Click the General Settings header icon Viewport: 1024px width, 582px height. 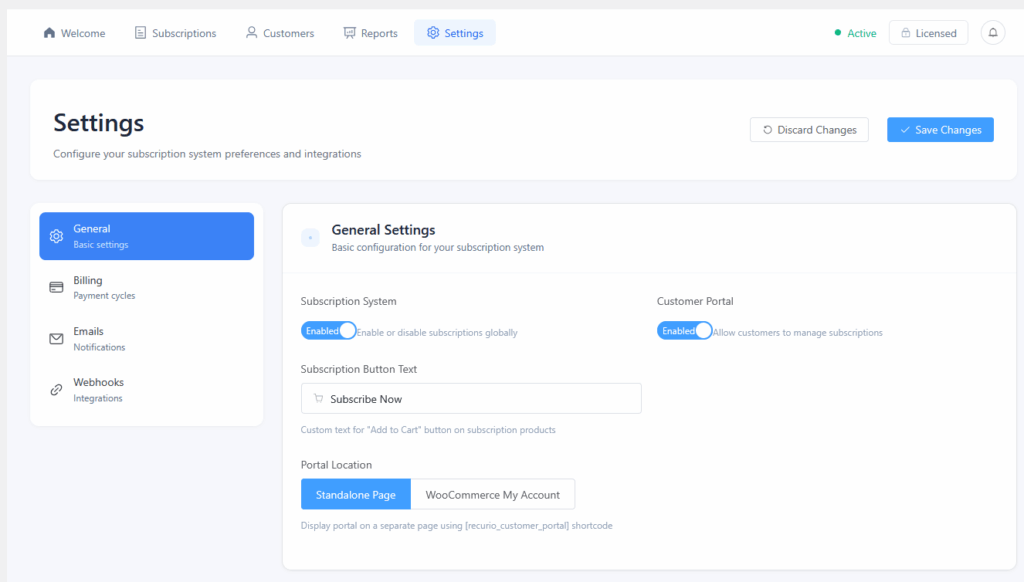(x=310, y=237)
